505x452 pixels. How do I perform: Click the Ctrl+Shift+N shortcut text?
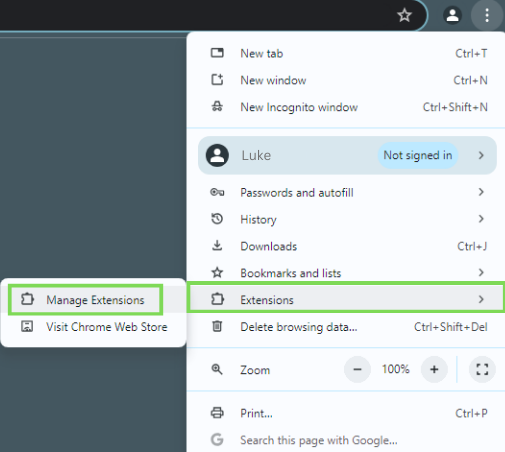click(x=455, y=107)
